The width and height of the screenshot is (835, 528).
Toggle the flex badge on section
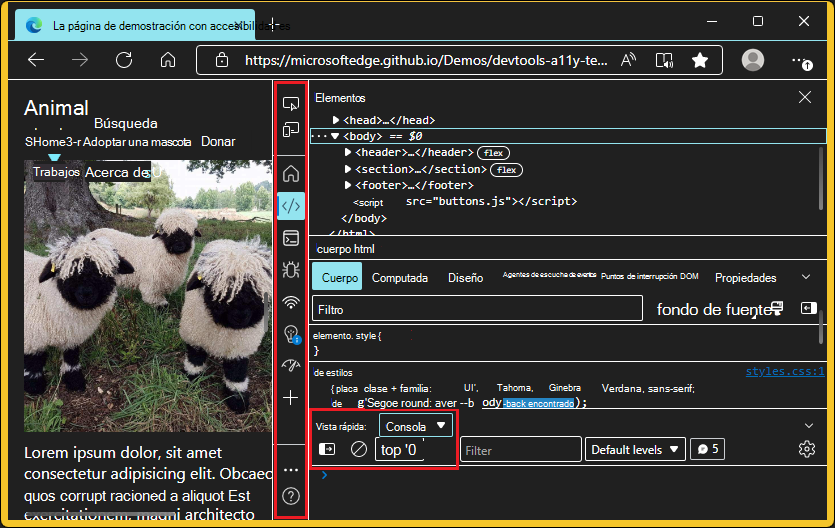point(506,170)
